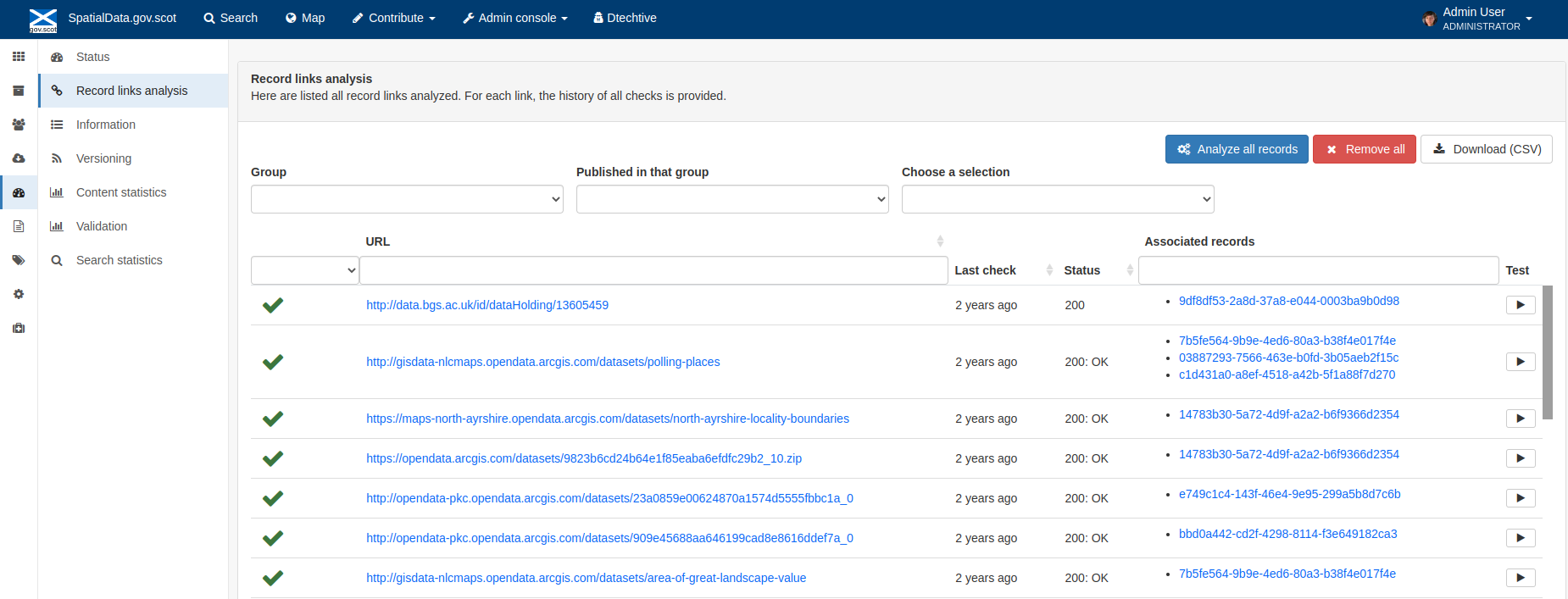Viewport: 1568px width, 599px height.
Task: Click the grid icon in left rail
Action: tap(19, 57)
